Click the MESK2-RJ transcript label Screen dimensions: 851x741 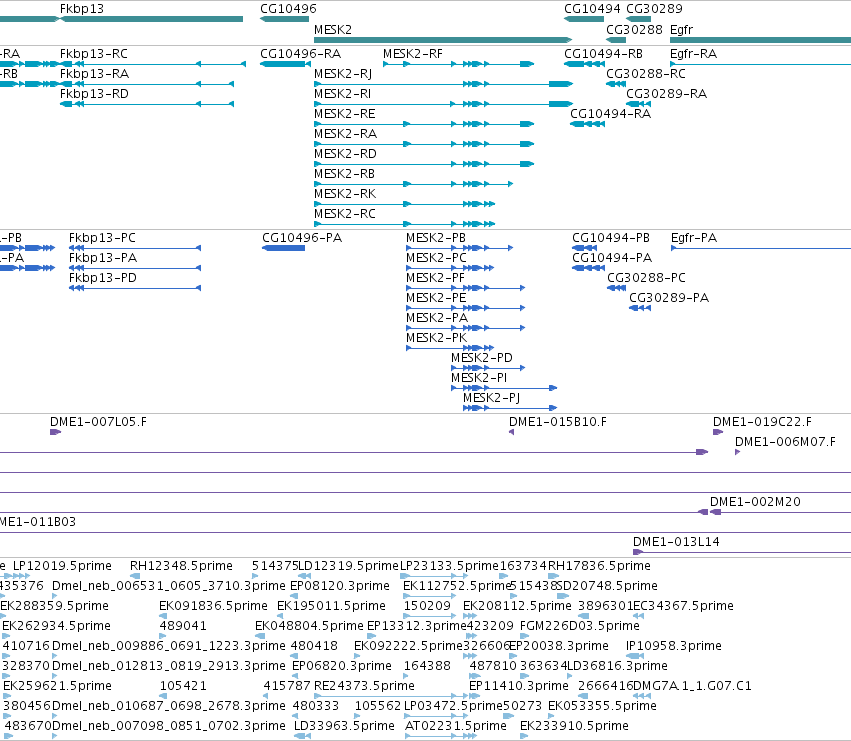[343, 74]
